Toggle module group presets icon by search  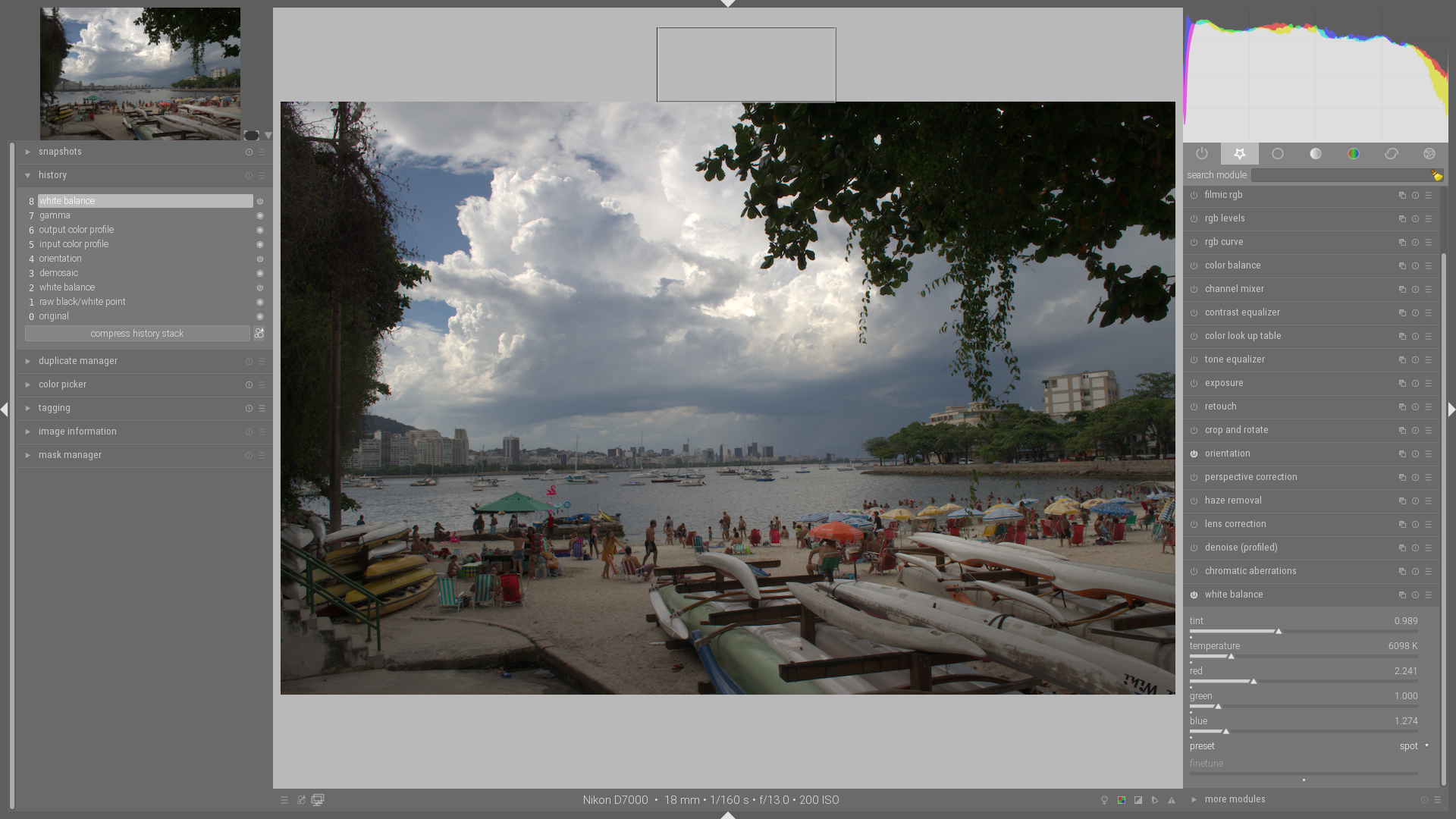(x=1437, y=176)
